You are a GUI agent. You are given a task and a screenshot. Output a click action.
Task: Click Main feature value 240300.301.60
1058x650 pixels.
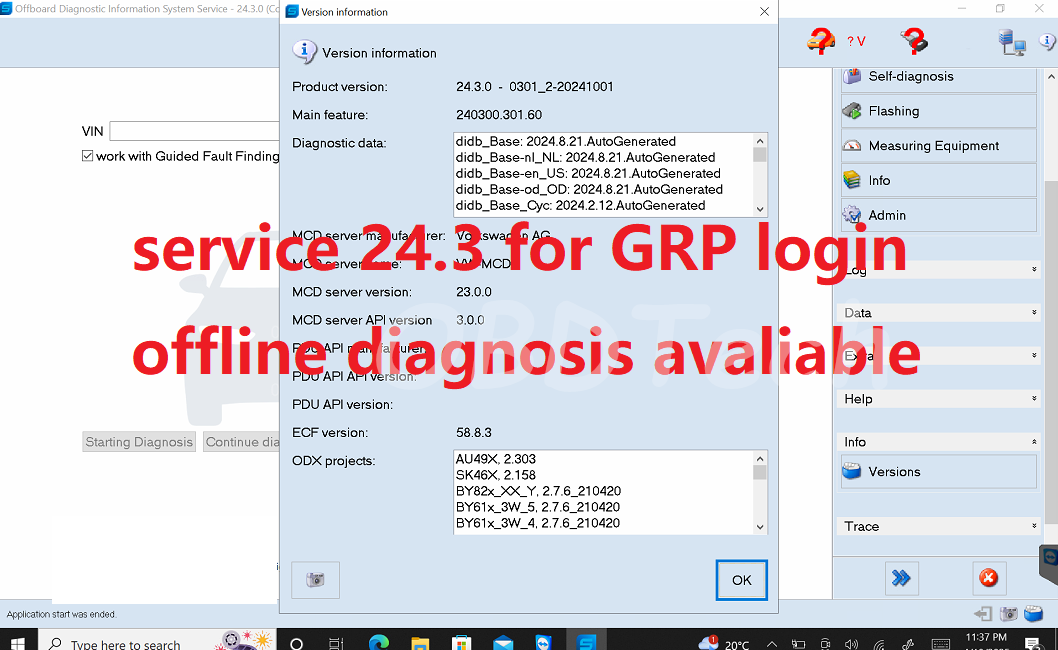pos(499,115)
